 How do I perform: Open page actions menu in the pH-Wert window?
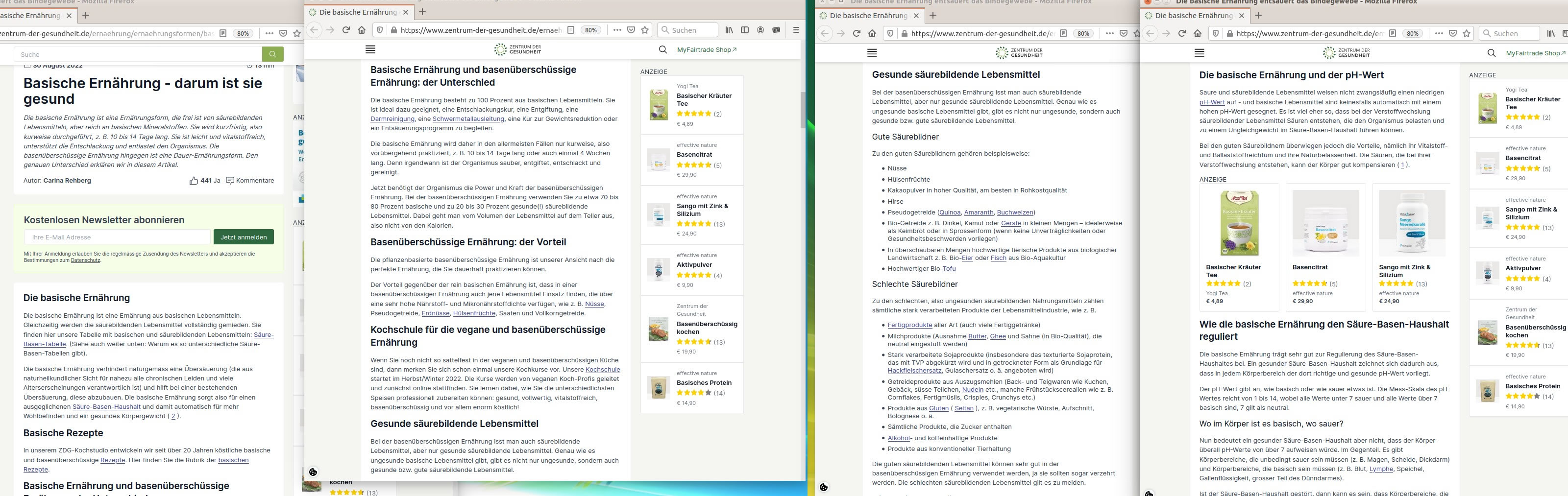tap(1438, 33)
